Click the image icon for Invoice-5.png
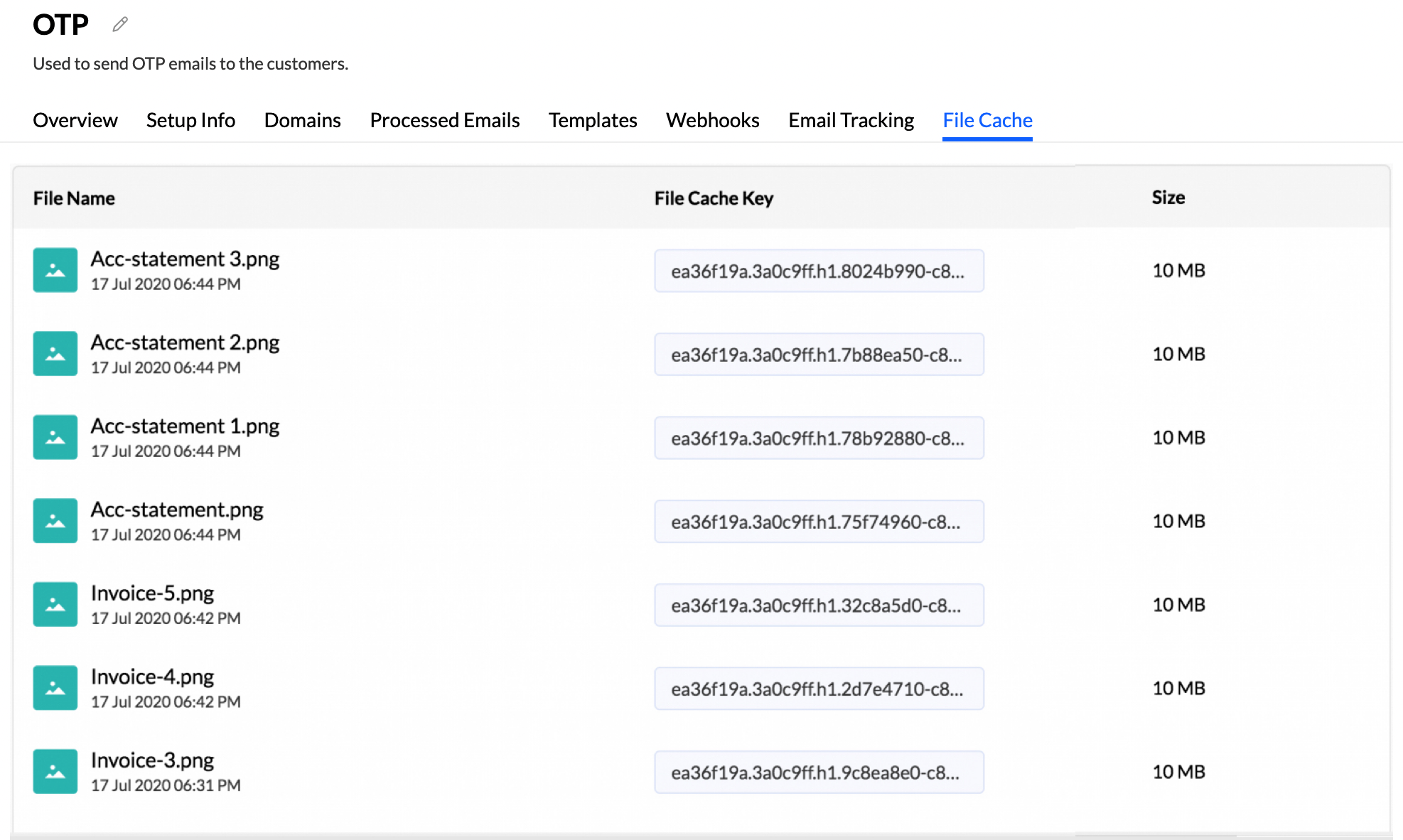Viewport: 1403px width, 840px height. [x=55, y=604]
